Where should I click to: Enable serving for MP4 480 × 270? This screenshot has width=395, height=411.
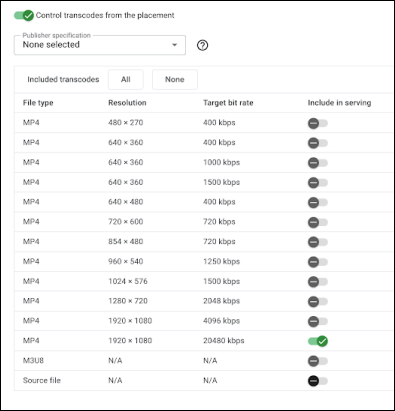pos(318,123)
